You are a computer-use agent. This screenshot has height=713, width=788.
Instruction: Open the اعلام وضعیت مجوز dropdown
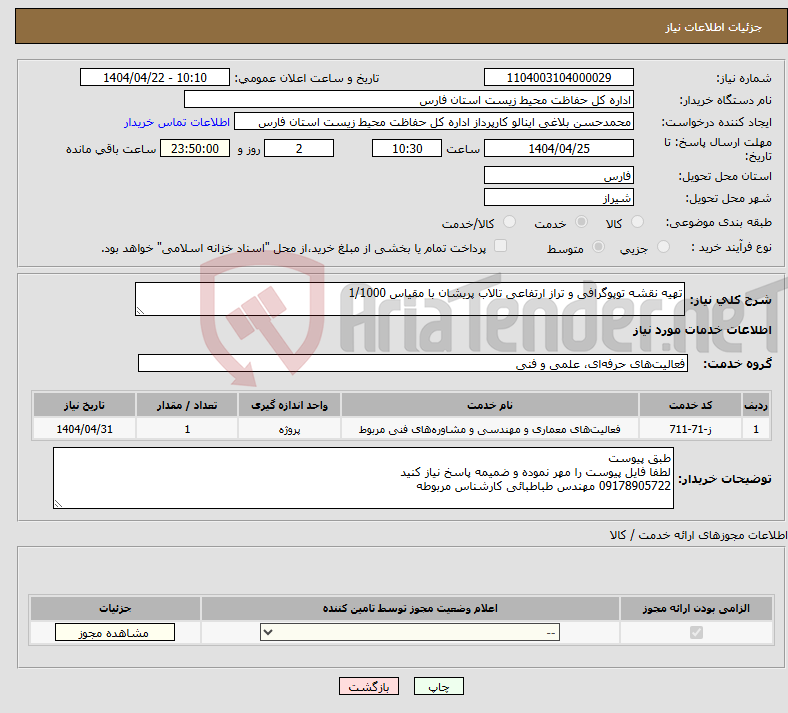tap(410, 632)
